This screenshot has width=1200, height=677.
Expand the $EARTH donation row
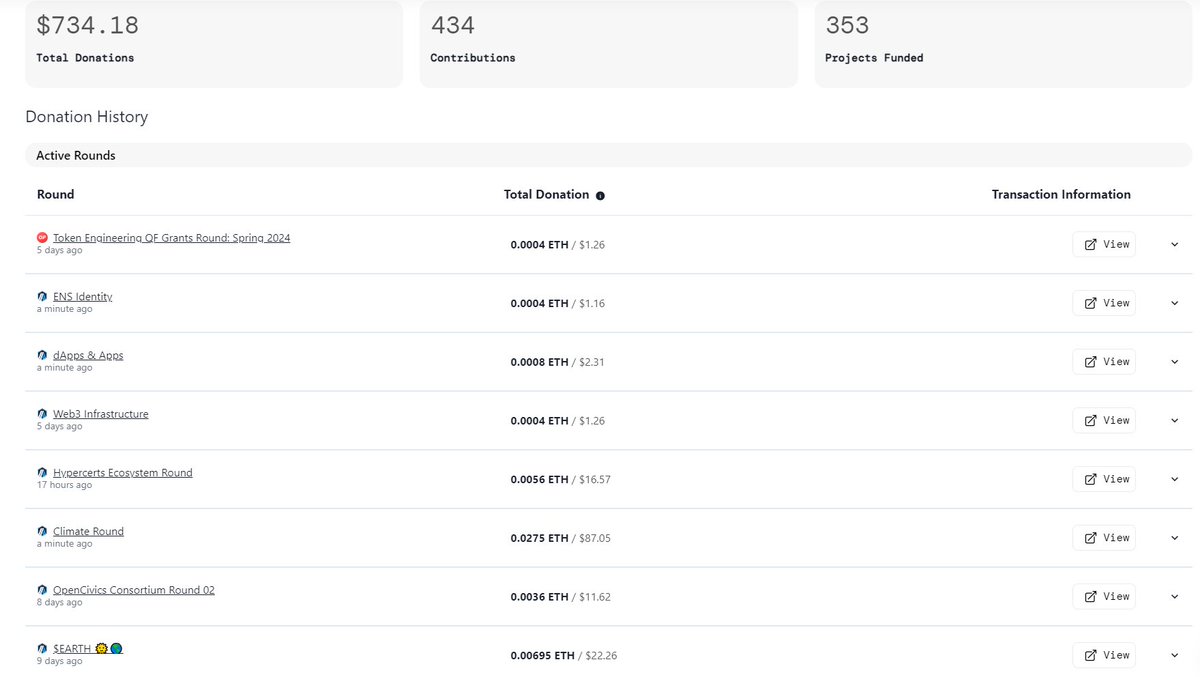(1174, 655)
